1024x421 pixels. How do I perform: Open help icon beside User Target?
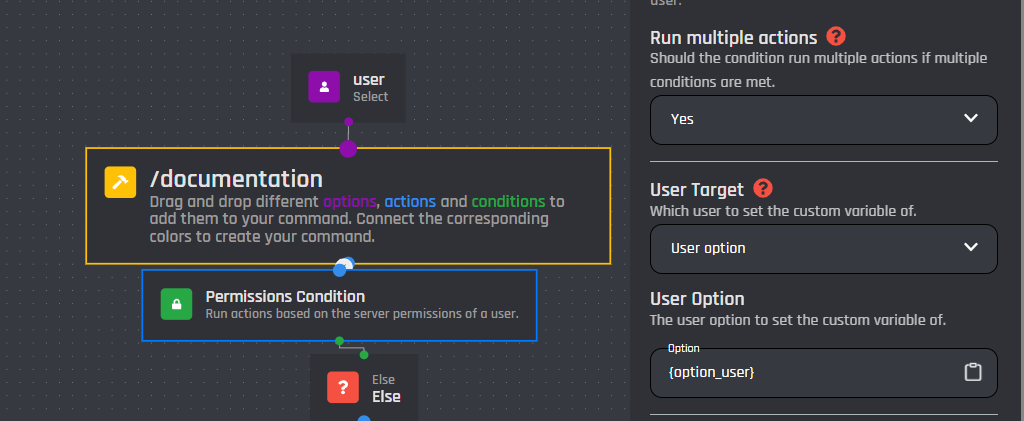pos(763,188)
